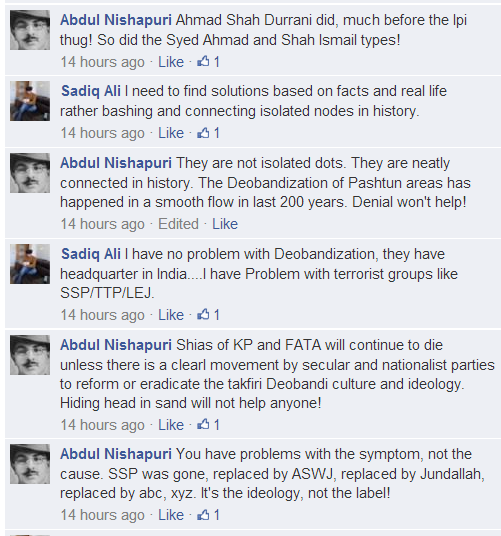This screenshot has height=536, width=501.
Task: Like the 'not isolated dots' comment
Action: [225, 224]
